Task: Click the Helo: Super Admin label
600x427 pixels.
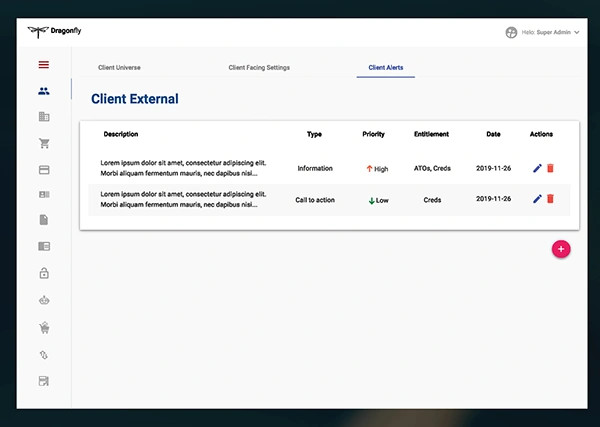Action: point(546,33)
